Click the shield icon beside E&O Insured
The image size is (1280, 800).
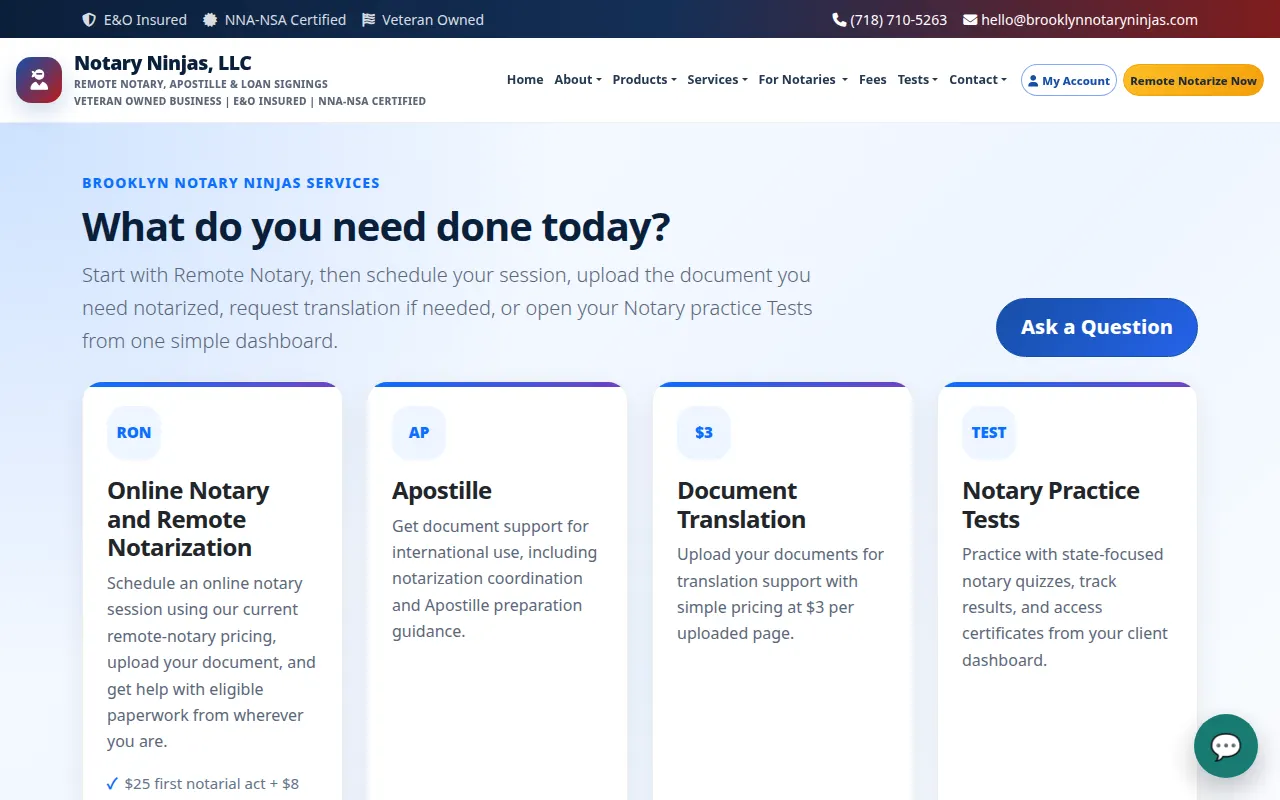pos(89,20)
